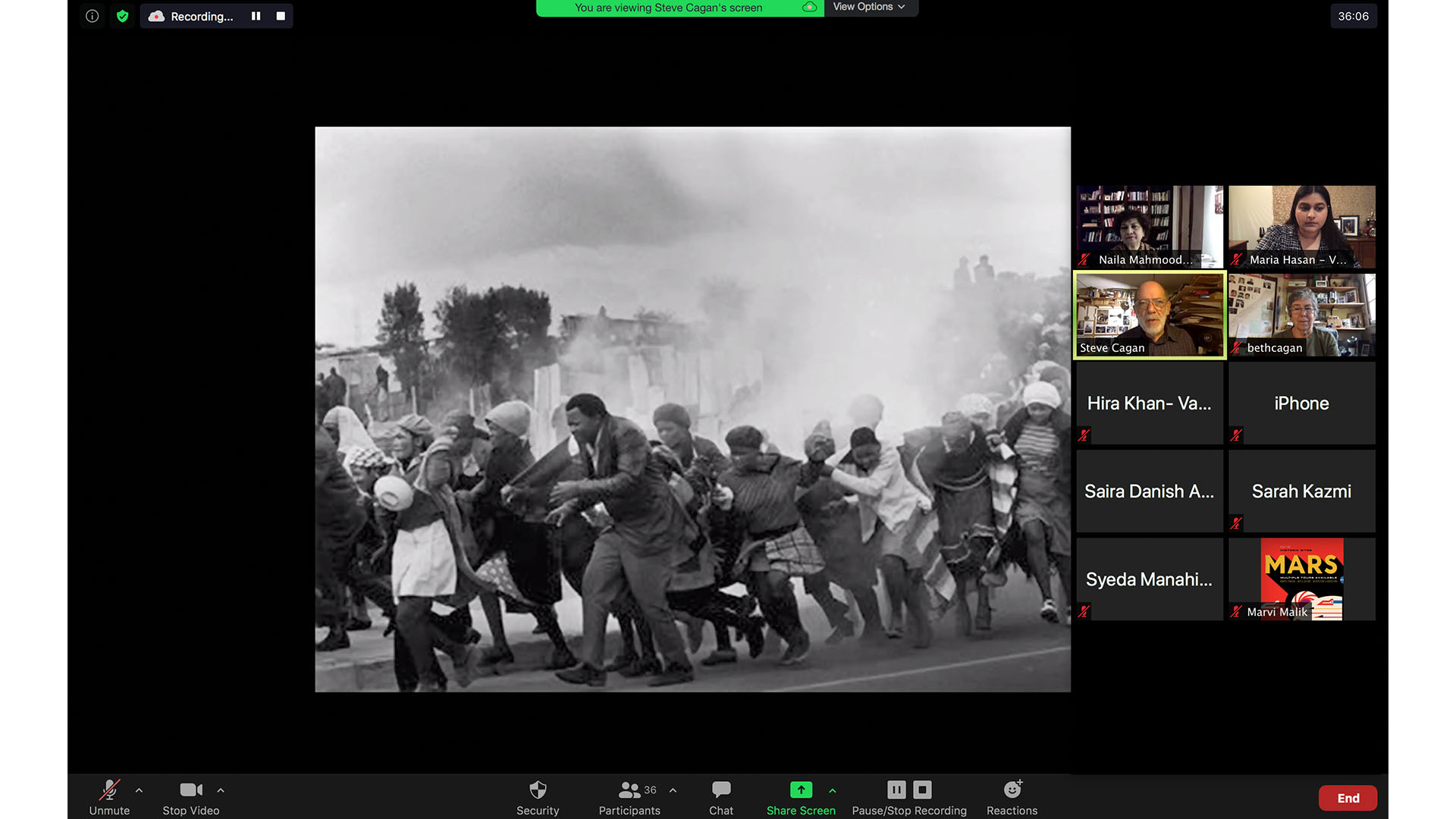Select Steve Cagan's highlighted video tile

pos(1150,315)
